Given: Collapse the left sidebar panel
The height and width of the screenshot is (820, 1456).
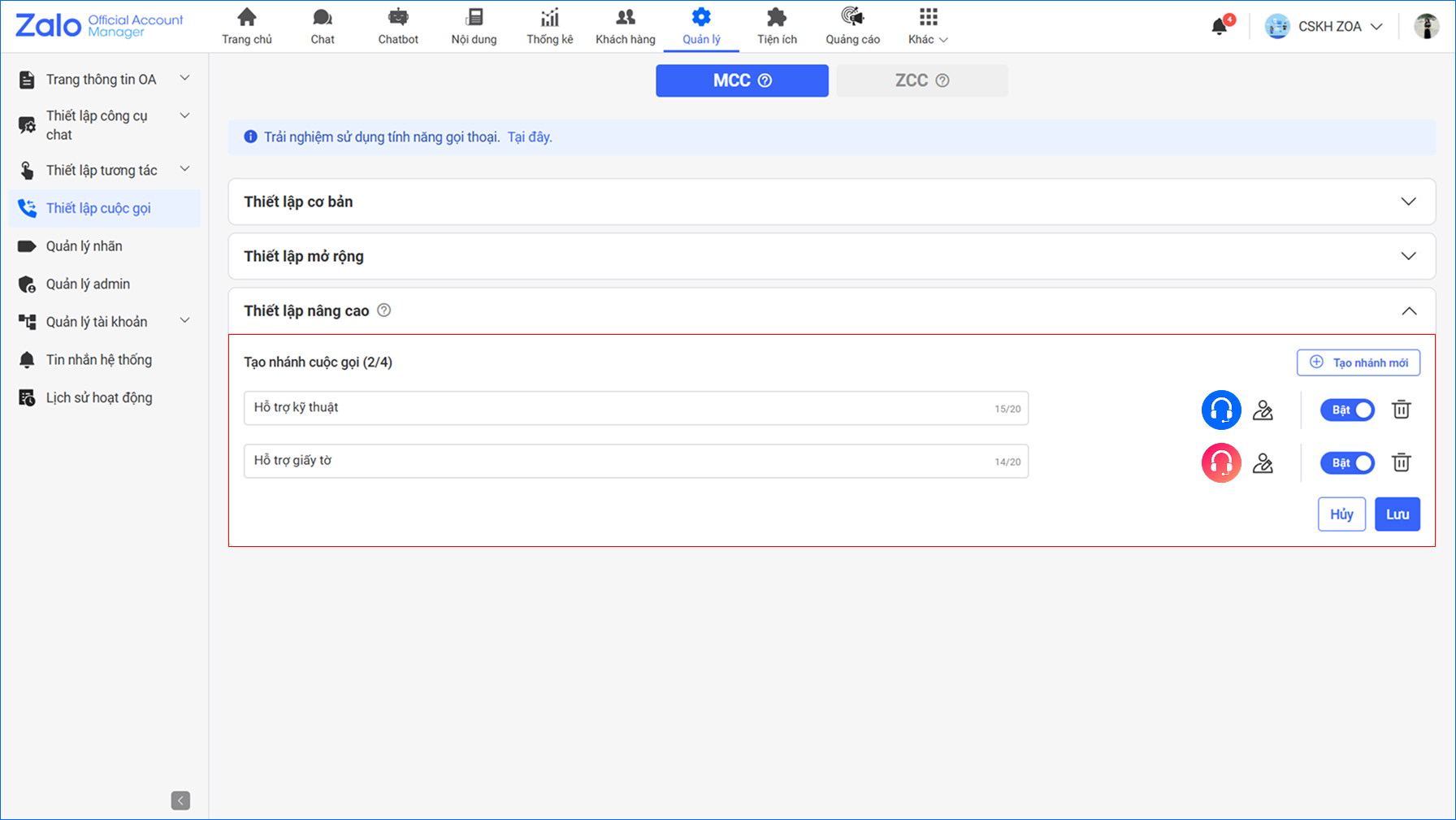Looking at the screenshot, I should point(180,800).
